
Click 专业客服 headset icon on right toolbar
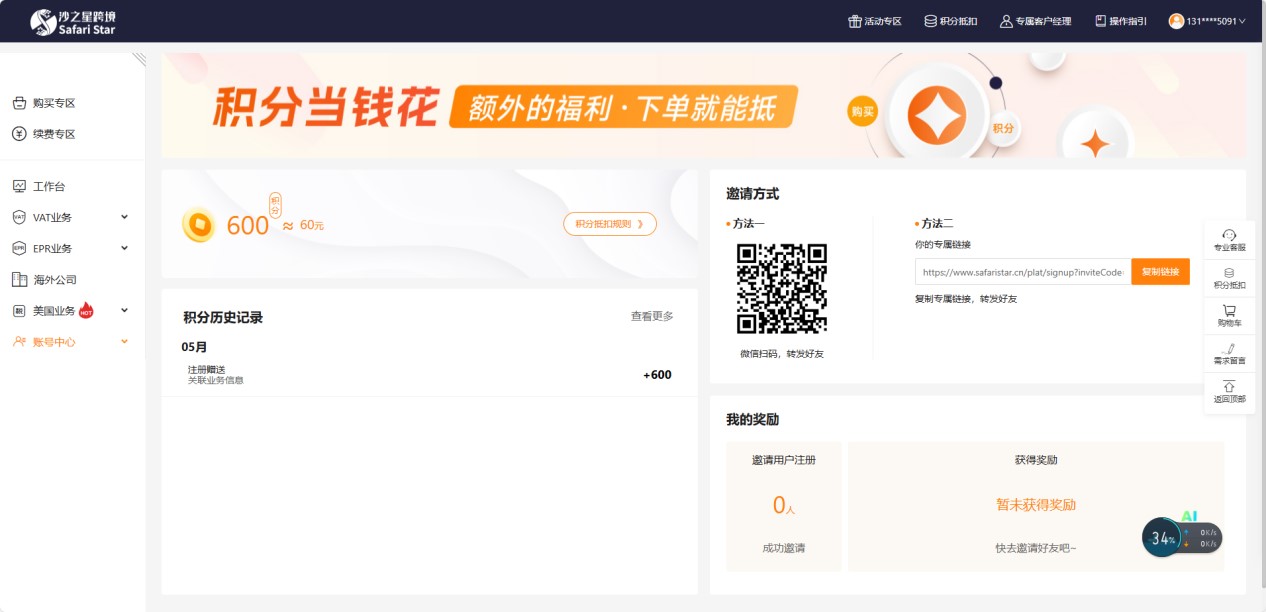point(1229,234)
